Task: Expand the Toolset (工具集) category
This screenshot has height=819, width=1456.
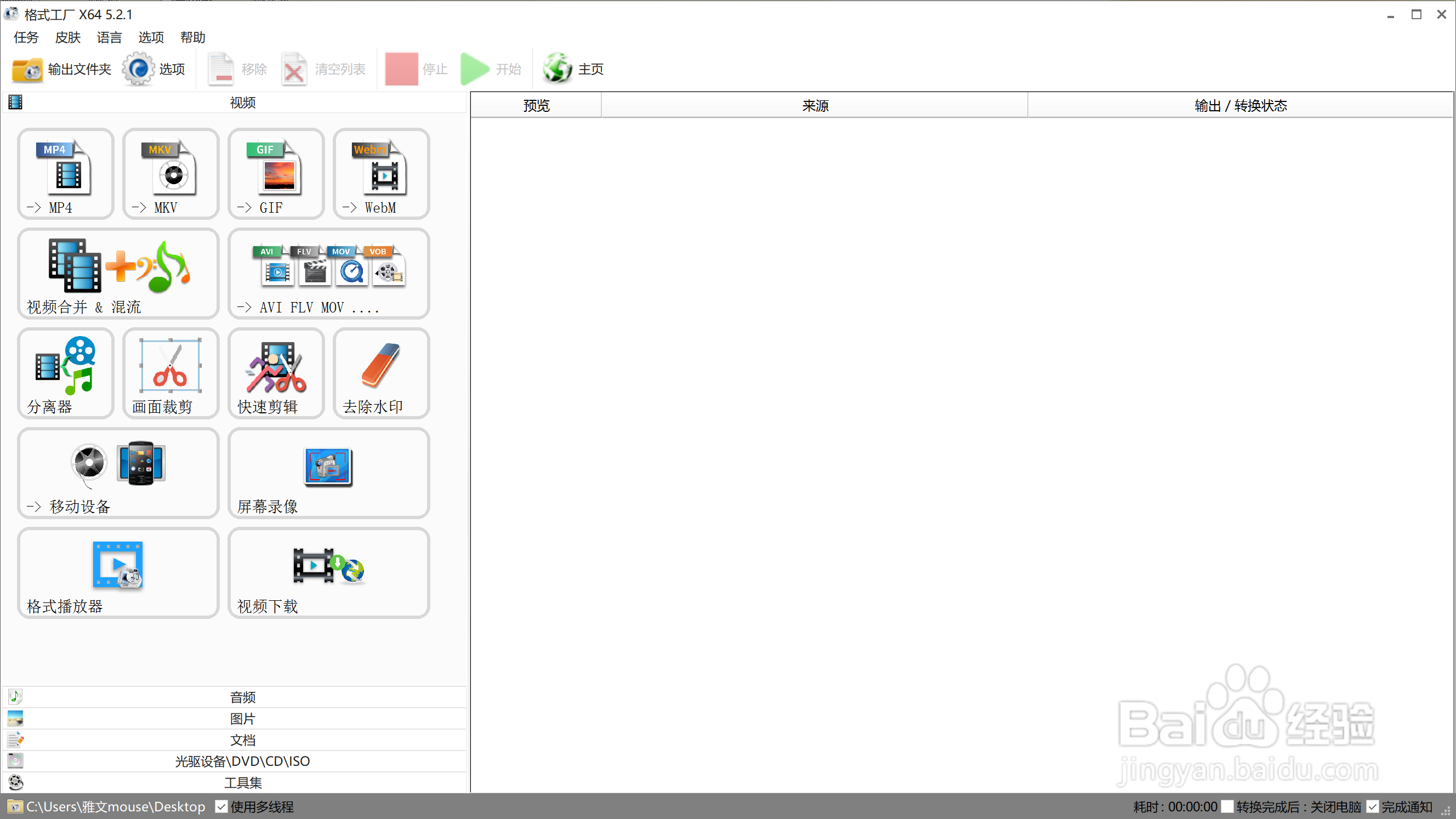Action: [235, 782]
